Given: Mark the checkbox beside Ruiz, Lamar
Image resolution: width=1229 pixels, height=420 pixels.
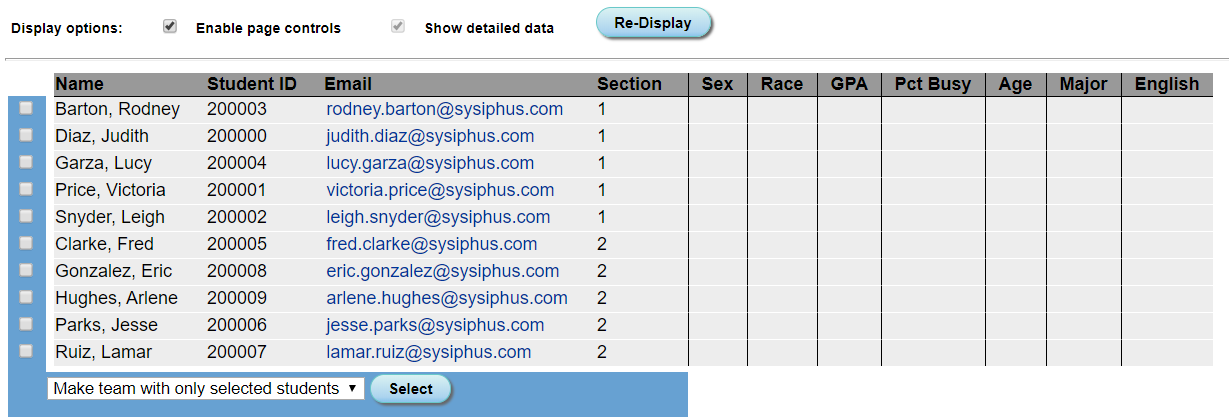Looking at the screenshot, I should click(x=26, y=351).
